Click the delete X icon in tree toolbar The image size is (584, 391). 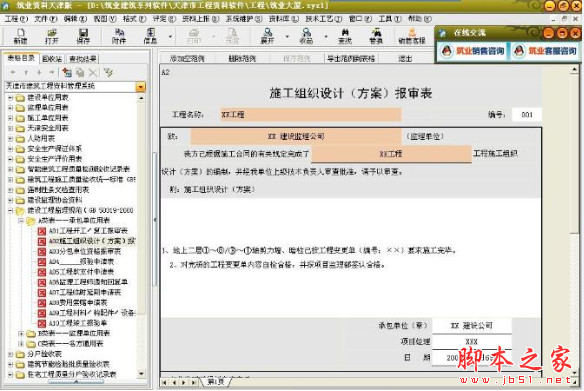(x=93, y=72)
